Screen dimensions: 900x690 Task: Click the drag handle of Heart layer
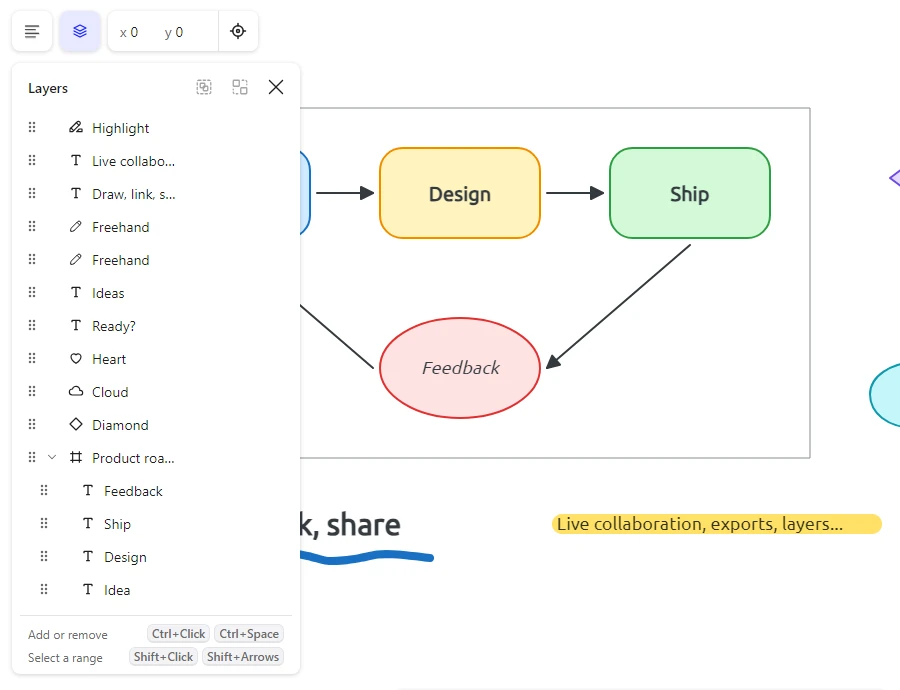tap(32, 359)
